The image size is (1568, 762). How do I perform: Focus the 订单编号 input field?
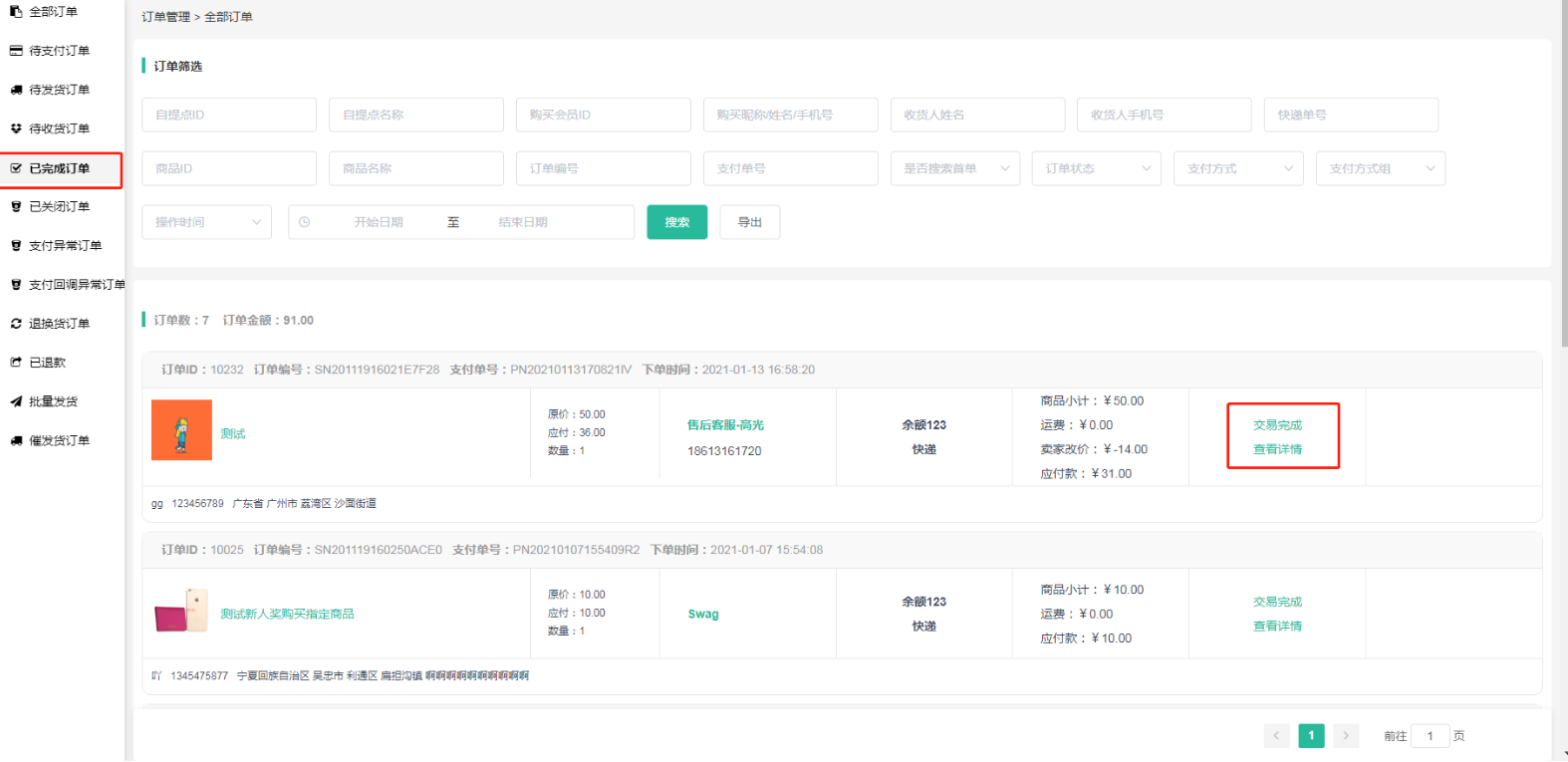pos(603,168)
